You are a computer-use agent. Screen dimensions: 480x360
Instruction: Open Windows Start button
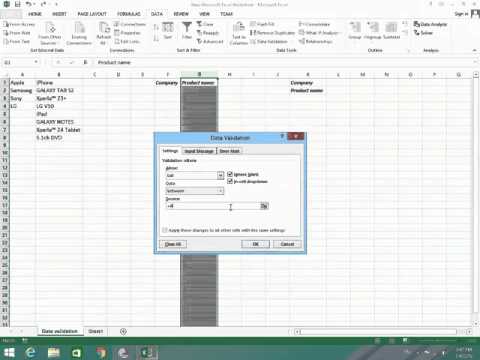(x=9, y=352)
